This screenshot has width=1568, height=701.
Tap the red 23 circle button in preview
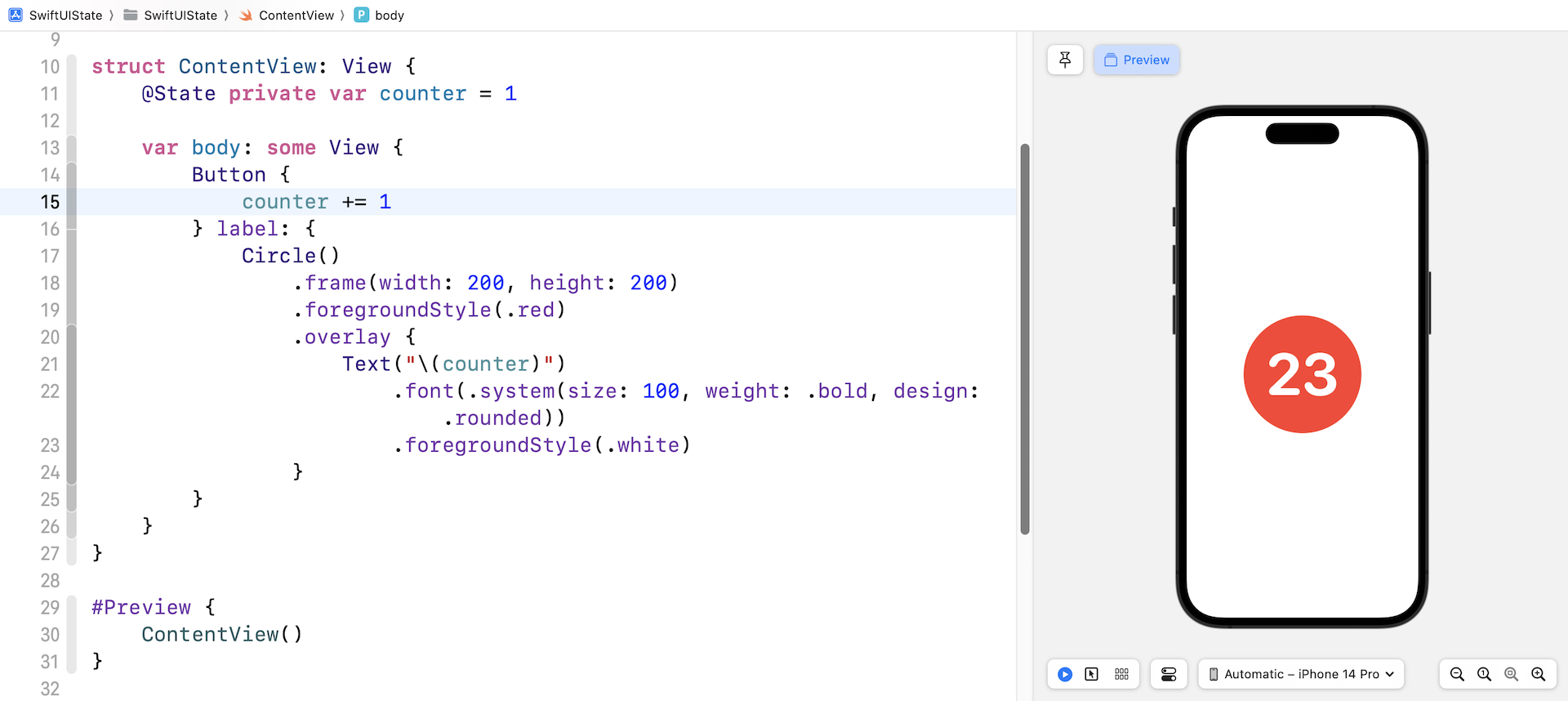tap(1302, 374)
